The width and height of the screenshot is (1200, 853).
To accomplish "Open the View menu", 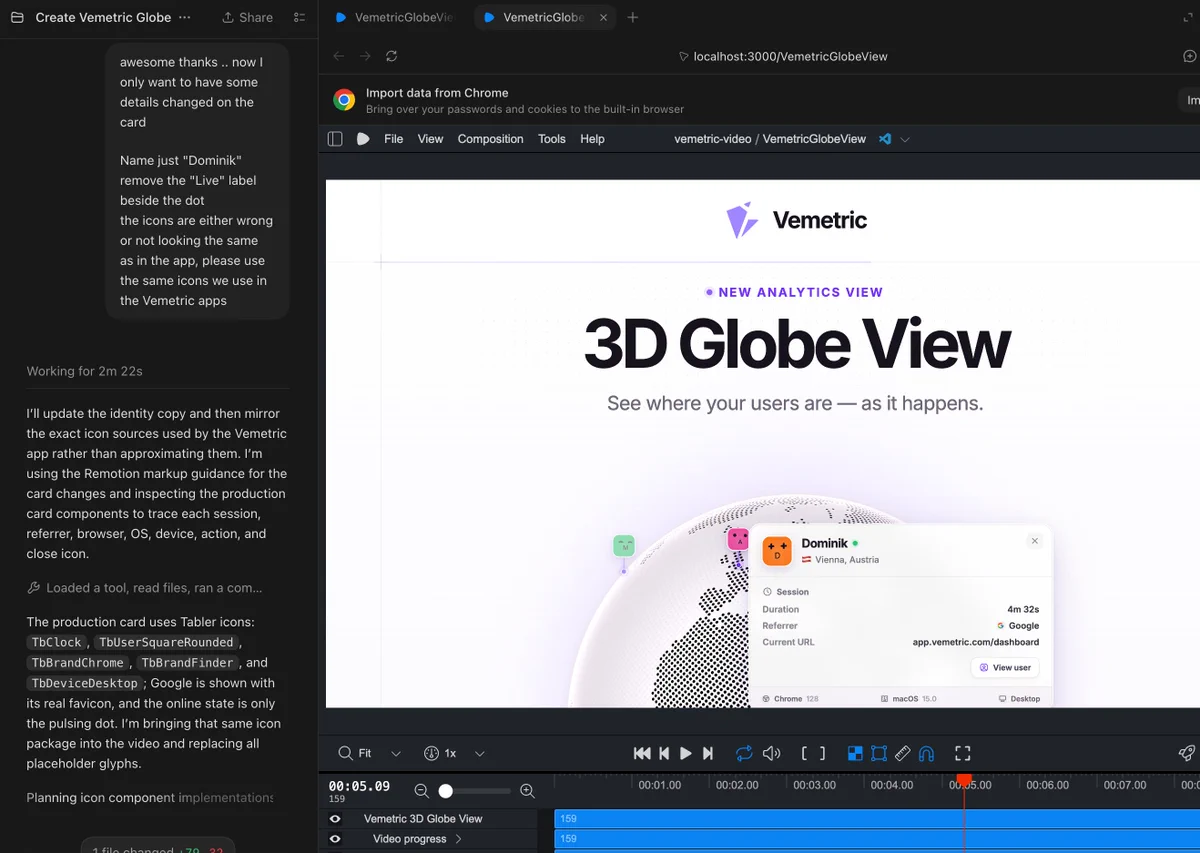I will pyautogui.click(x=430, y=139).
